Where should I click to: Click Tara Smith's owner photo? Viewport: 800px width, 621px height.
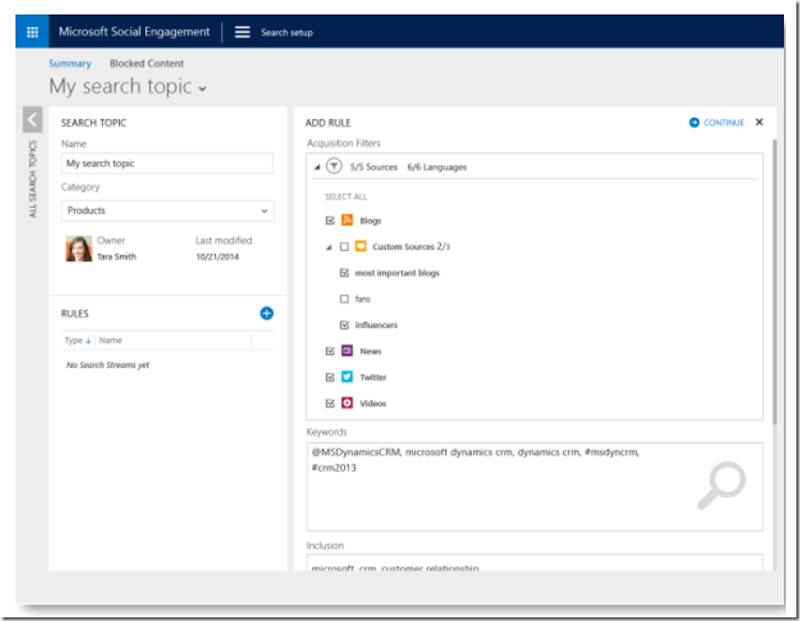pos(79,249)
